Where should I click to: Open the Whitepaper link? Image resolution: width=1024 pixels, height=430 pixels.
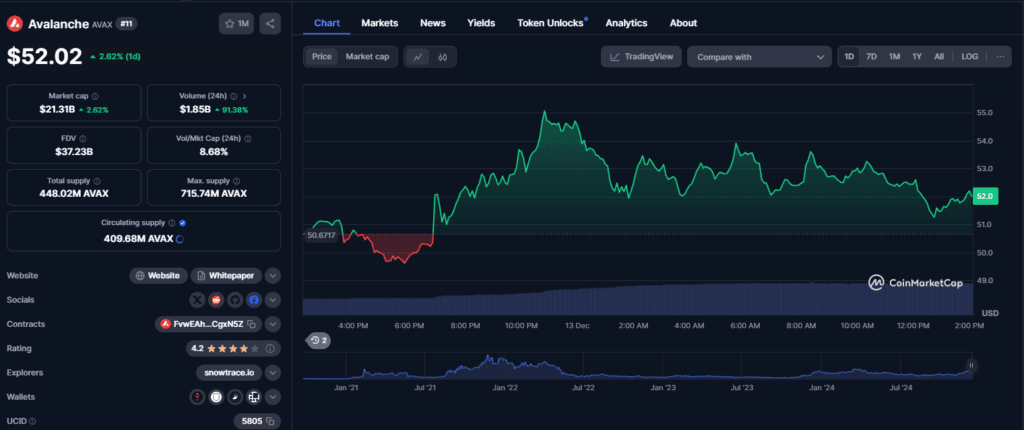click(x=226, y=276)
